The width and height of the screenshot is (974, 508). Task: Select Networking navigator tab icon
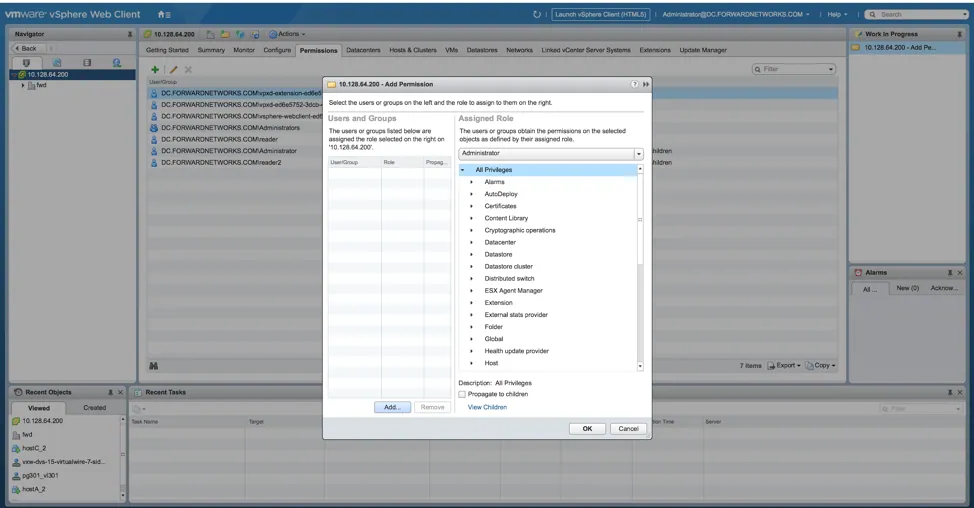pyautogui.click(x=117, y=63)
